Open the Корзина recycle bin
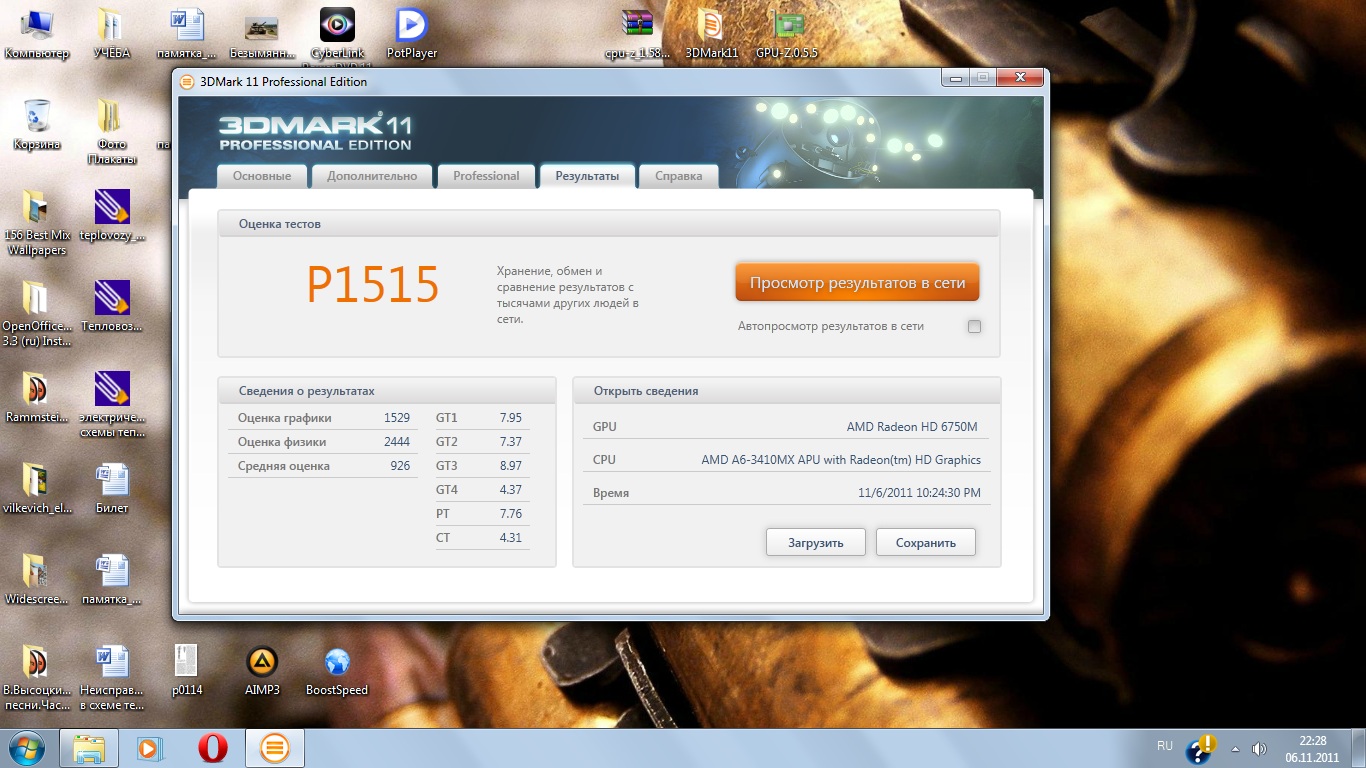 click(37, 124)
